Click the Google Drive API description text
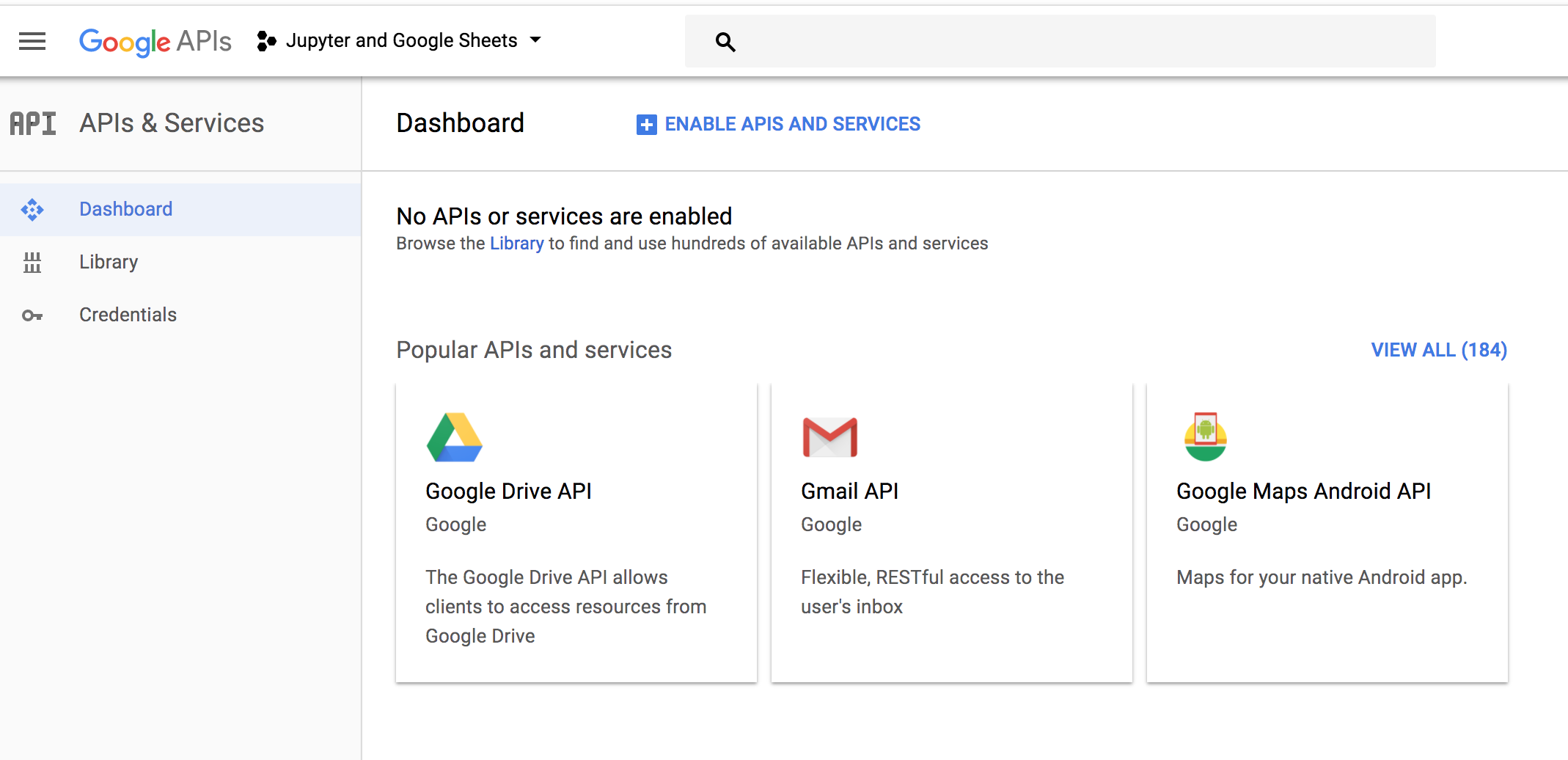This screenshot has width=1568, height=760. tap(565, 607)
